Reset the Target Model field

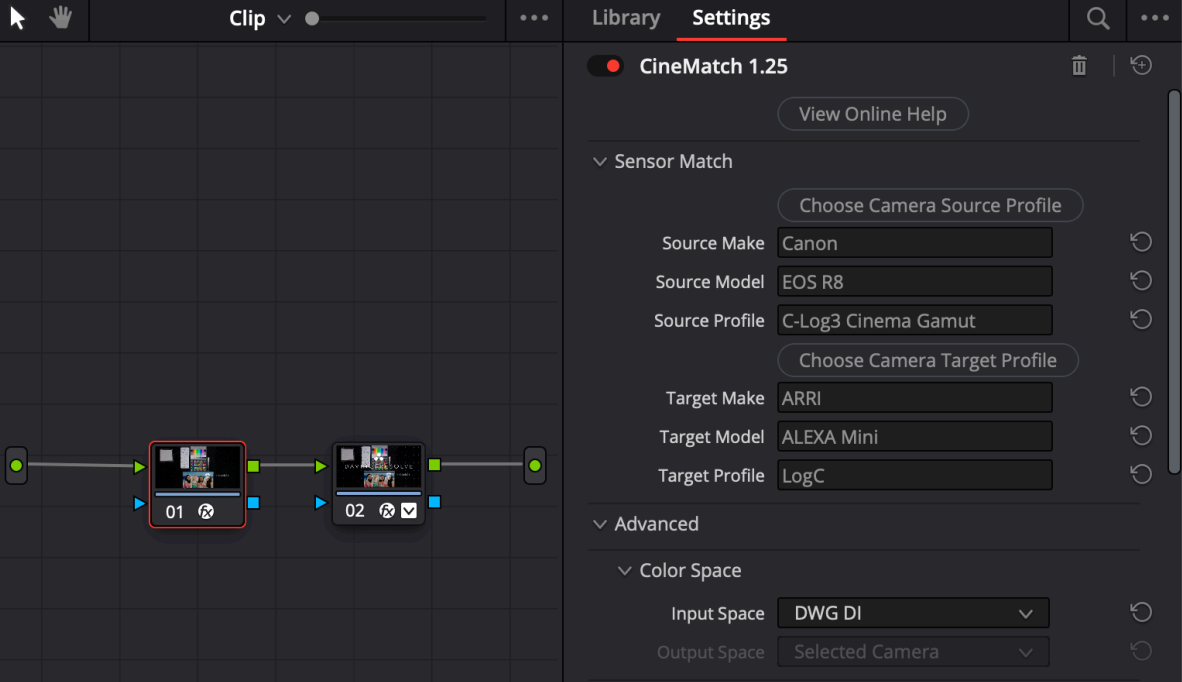coord(1140,436)
